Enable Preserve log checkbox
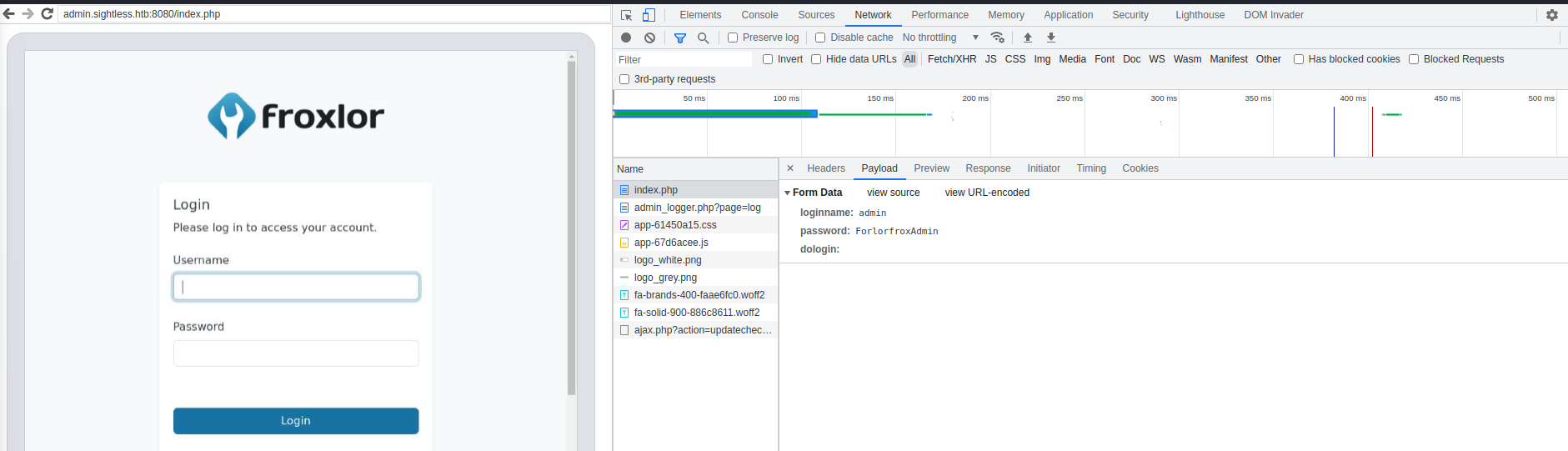Viewport: 1568px width, 451px height. click(733, 38)
